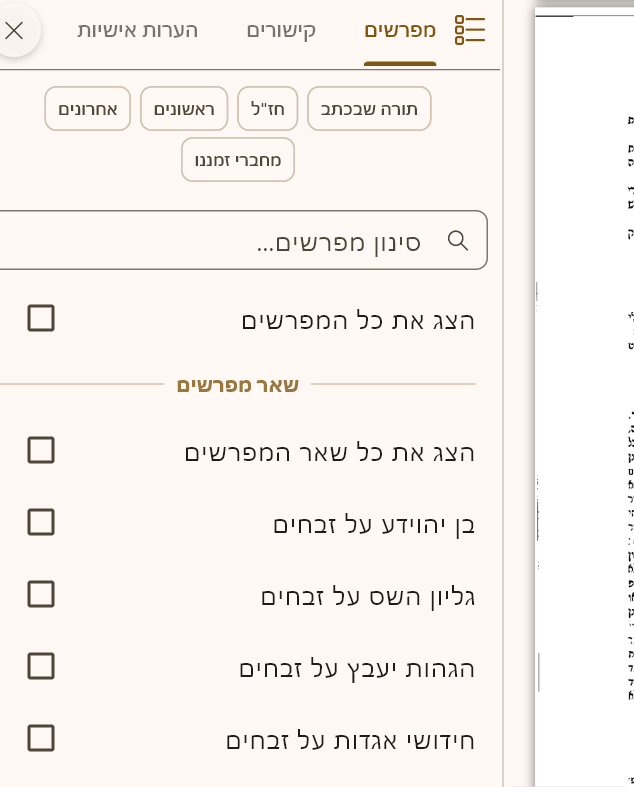Image resolution: width=634 pixels, height=787 pixels.
Task: Check the הצג את כל המפרשים box
Action: pos(41,319)
